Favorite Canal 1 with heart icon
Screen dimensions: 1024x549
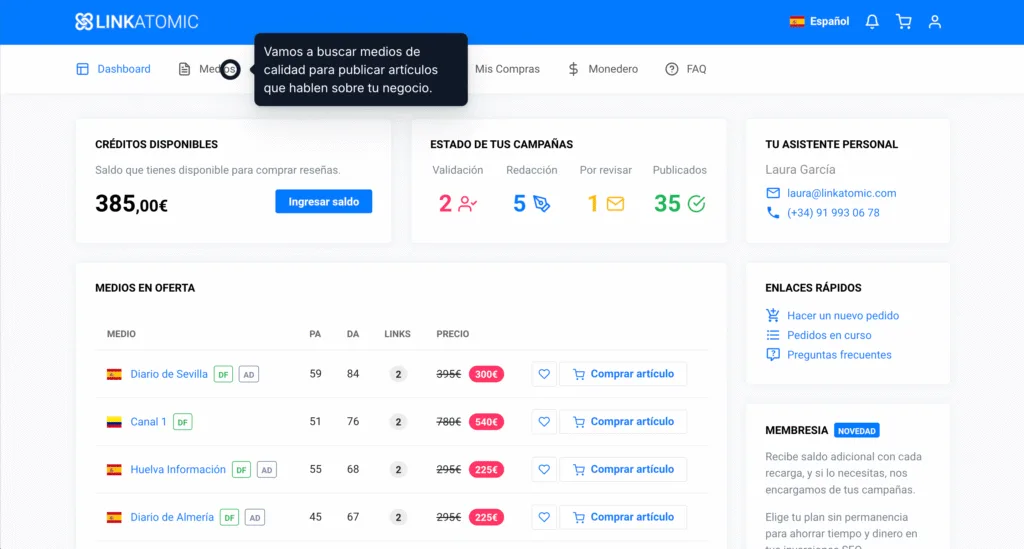pos(544,422)
